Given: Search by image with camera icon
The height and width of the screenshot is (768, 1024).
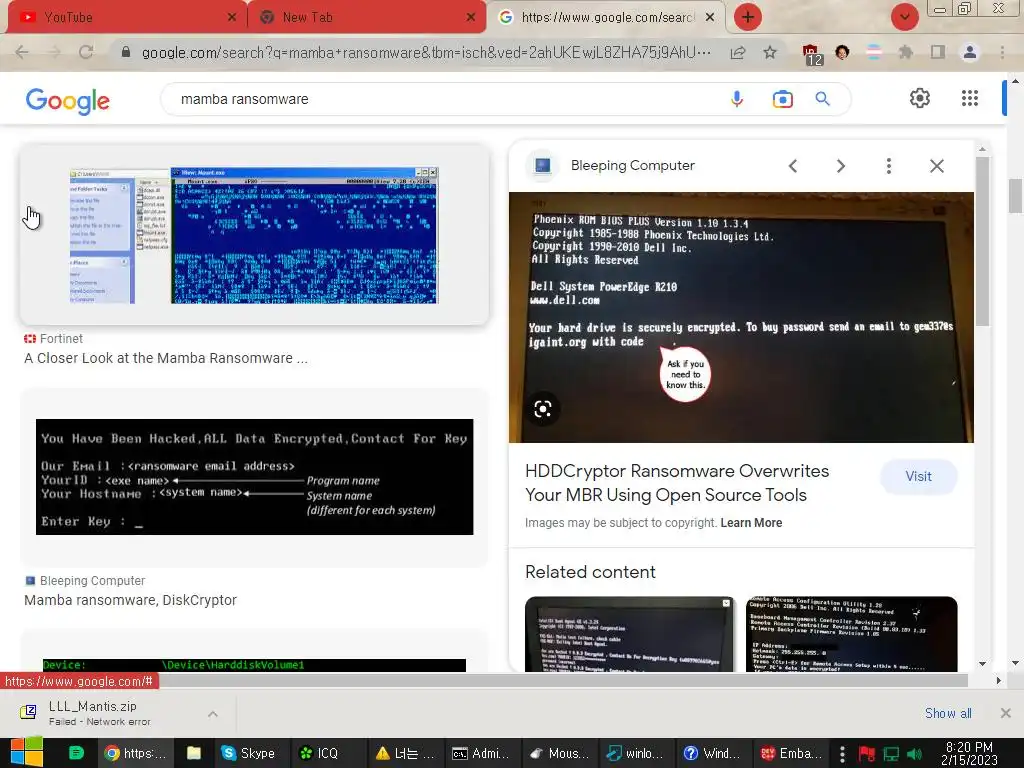Looking at the screenshot, I should point(782,99).
